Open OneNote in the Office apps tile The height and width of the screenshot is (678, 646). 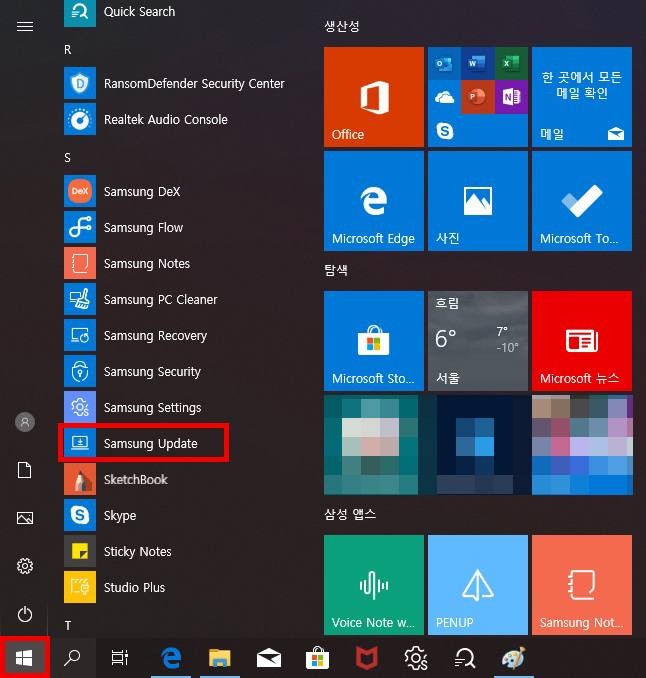pyautogui.click(x=511, y=97)
